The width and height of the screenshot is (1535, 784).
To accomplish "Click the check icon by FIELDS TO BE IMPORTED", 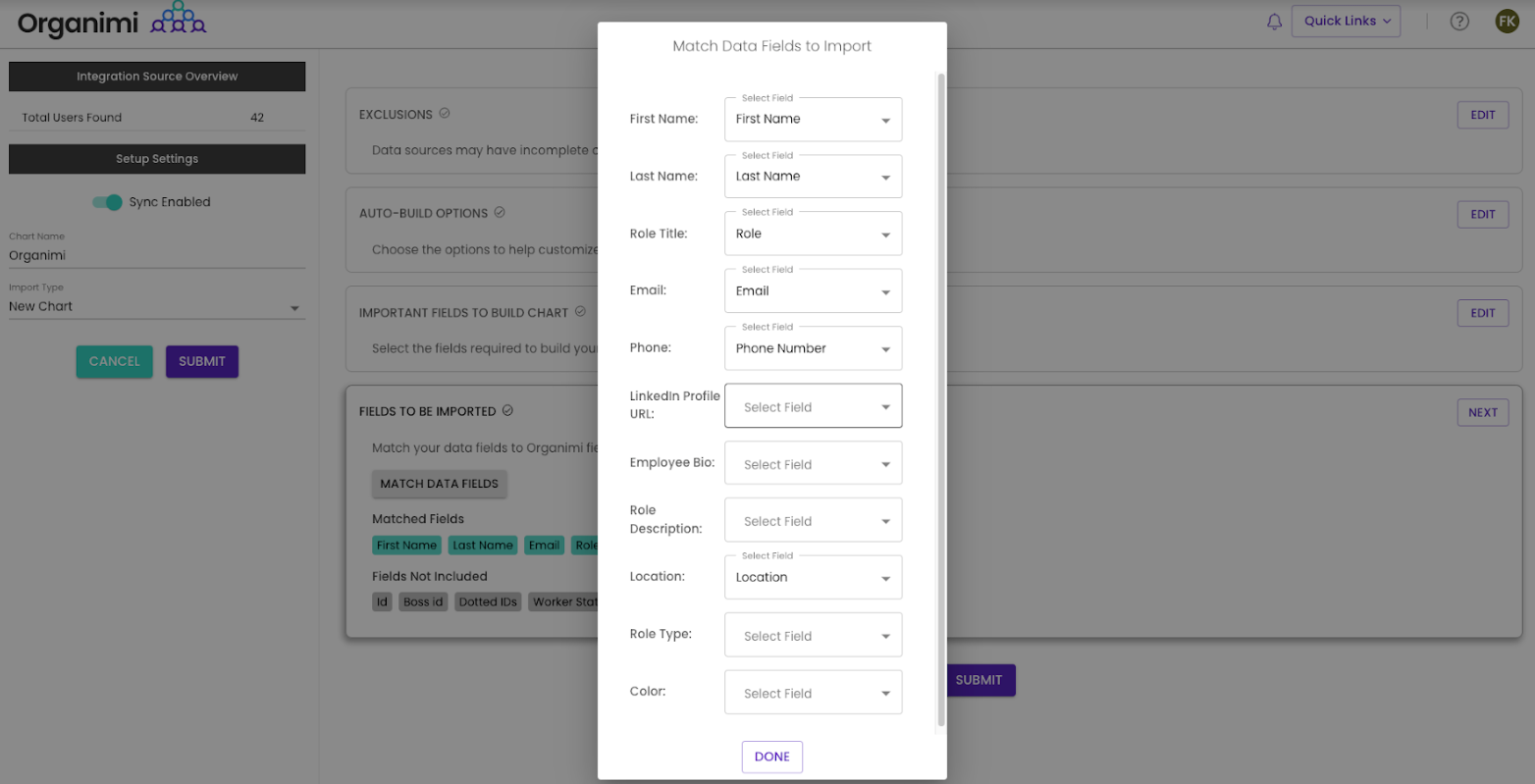I will tap(509, 410).
